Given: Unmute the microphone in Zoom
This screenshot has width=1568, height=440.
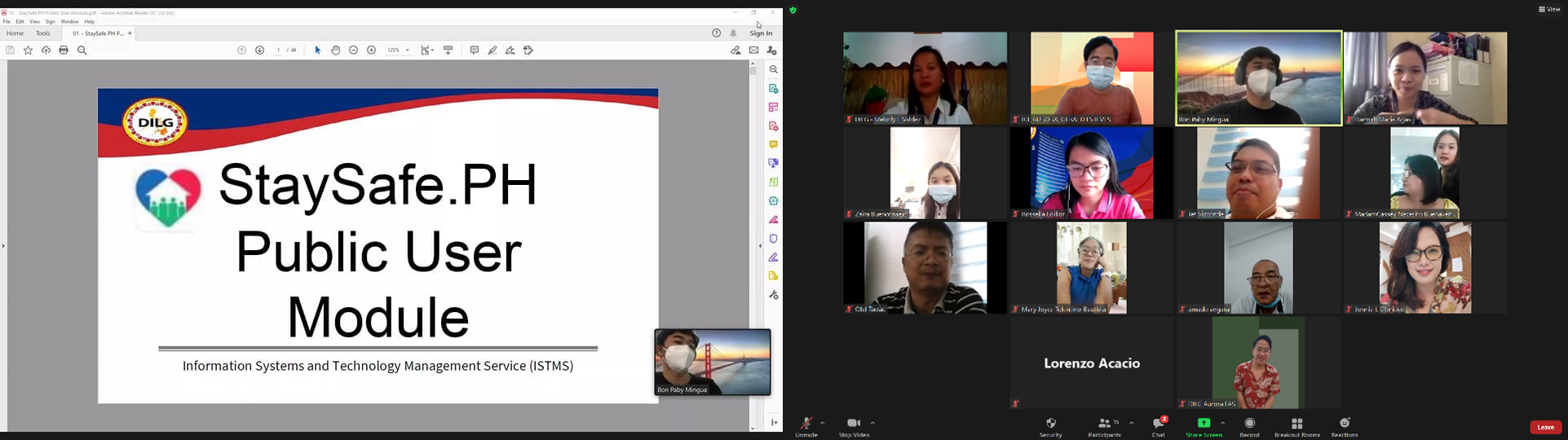Looking at the screenshot, I should pyautogui.click(x=806, y=426).
